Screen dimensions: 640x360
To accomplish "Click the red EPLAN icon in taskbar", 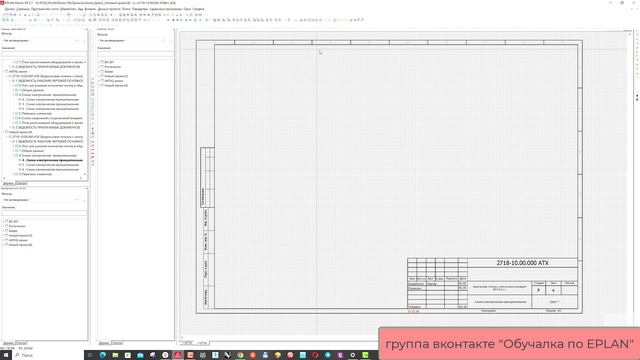I will (x=178, y=355).
